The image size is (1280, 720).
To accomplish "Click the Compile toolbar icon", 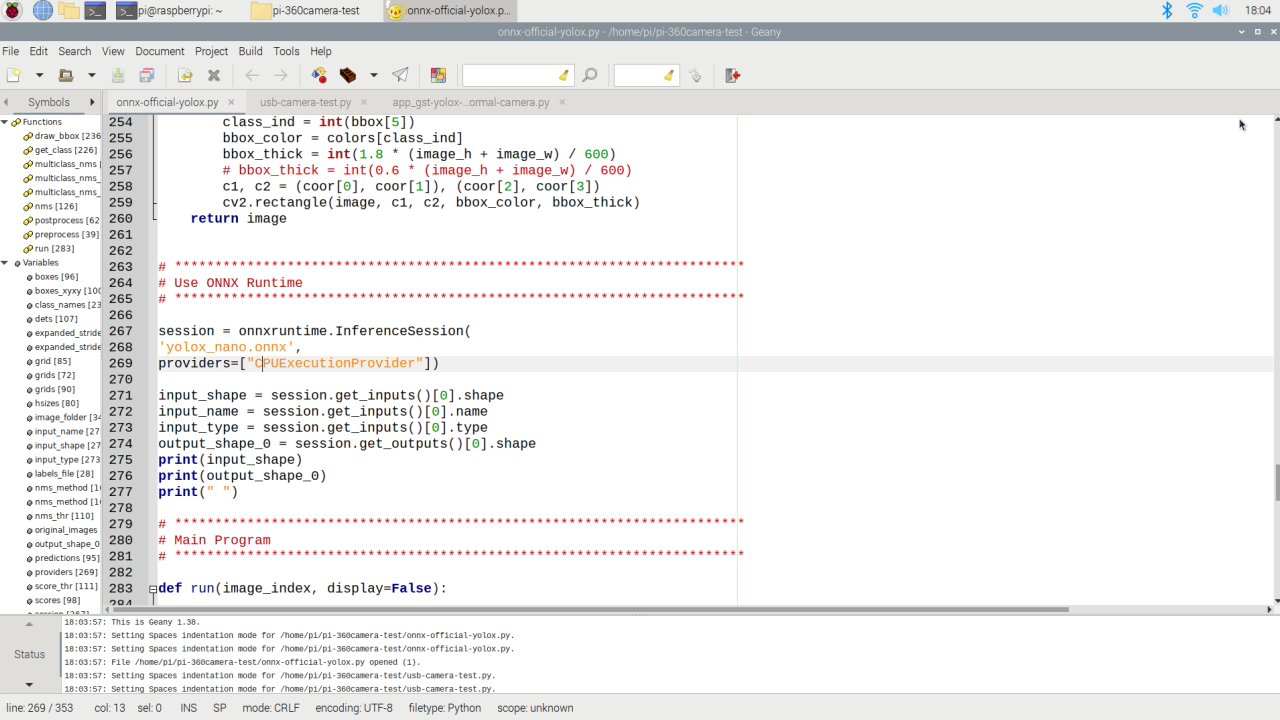I will 319,75.
